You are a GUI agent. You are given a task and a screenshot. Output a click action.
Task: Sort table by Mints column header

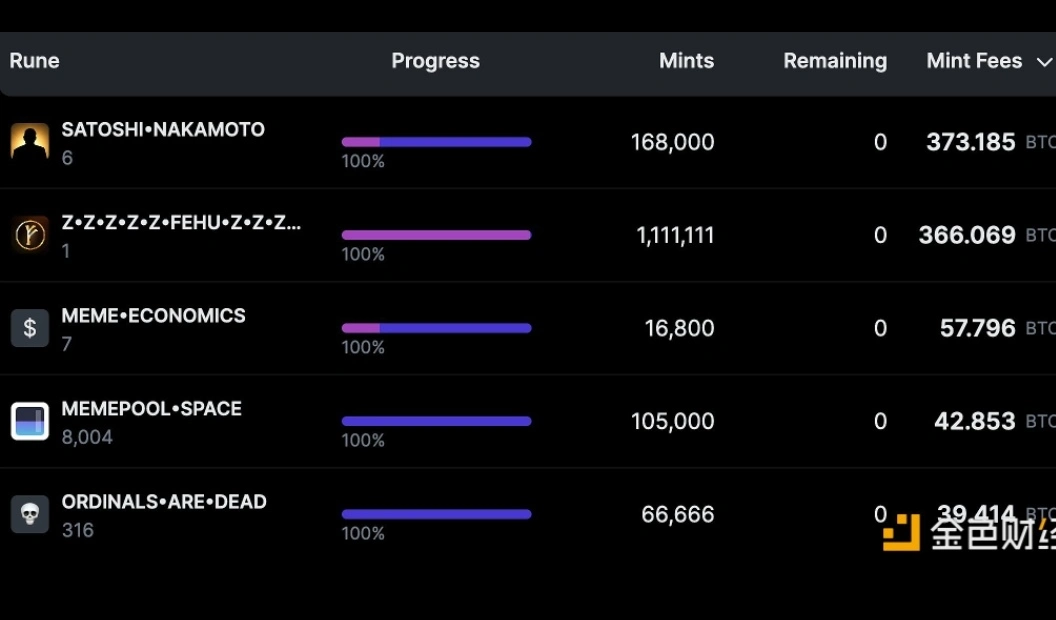click(686, 61)
